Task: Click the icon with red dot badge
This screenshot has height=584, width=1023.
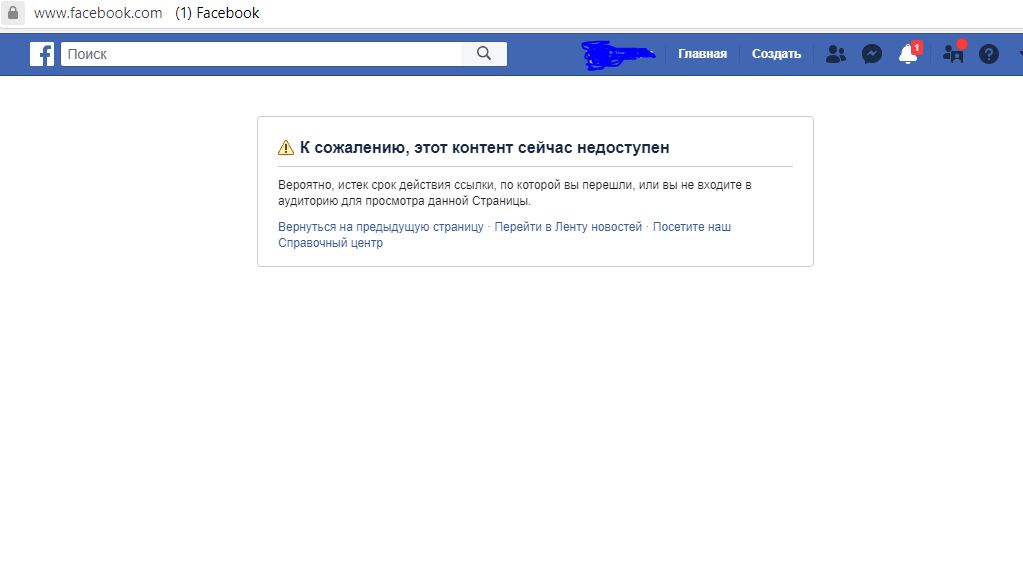Action: (x=953, y=54)
